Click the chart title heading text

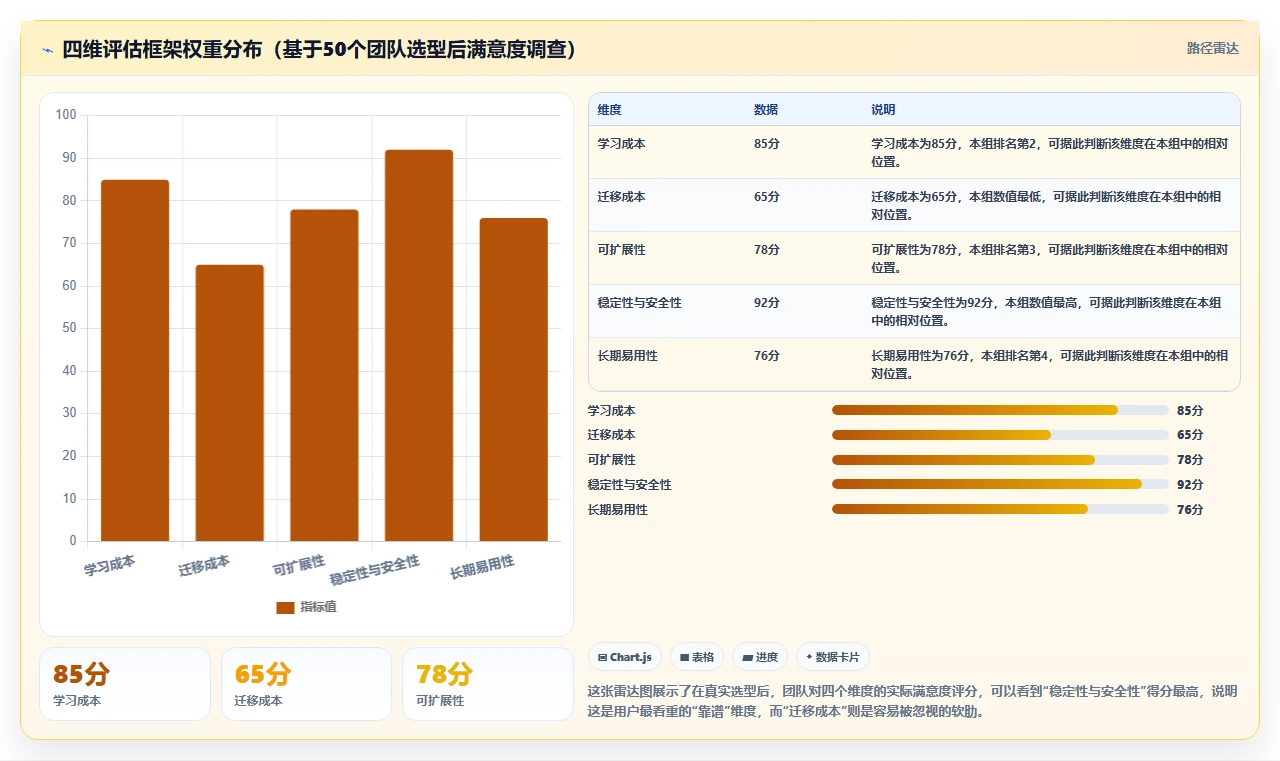click(320, 50)
